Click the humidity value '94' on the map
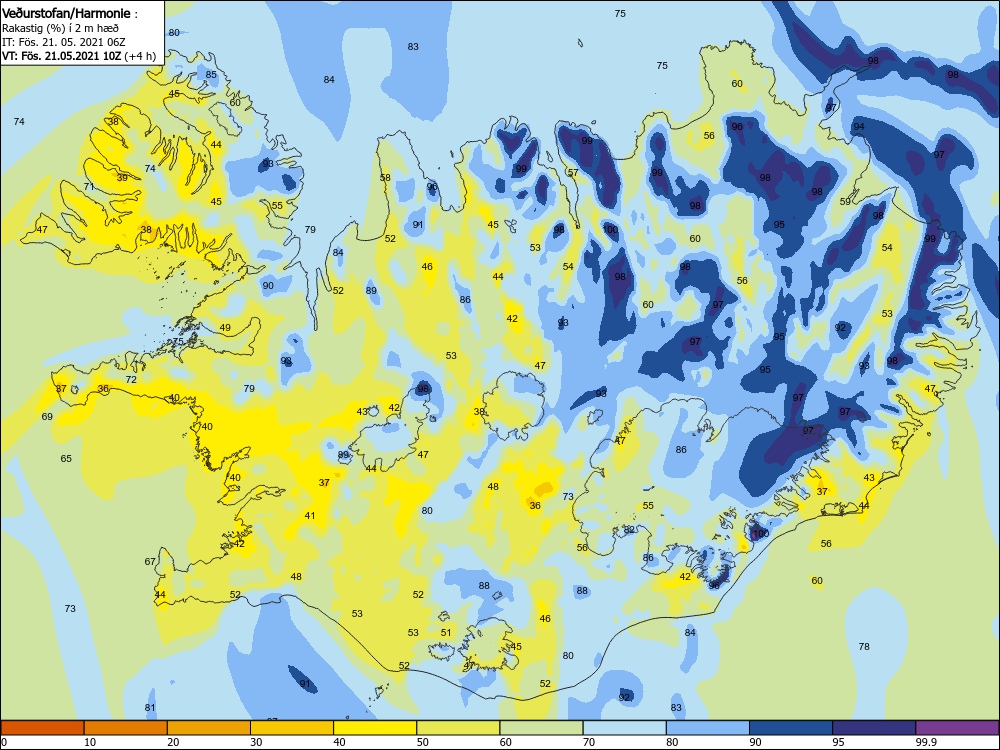1000x750 pixels. (859, 127)
